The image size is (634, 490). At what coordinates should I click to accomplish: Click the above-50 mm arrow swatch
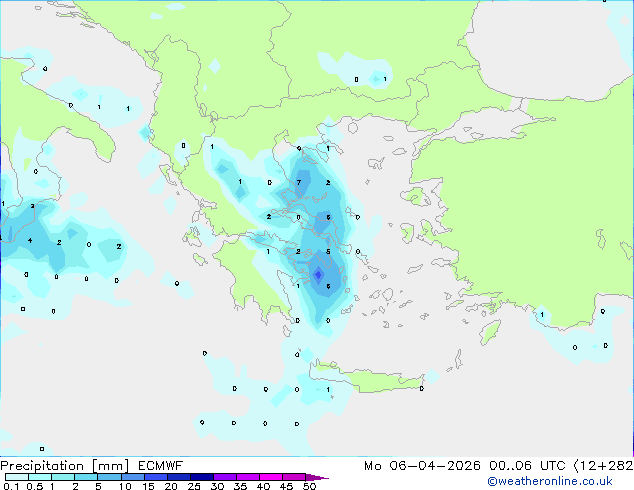[317, 477]
